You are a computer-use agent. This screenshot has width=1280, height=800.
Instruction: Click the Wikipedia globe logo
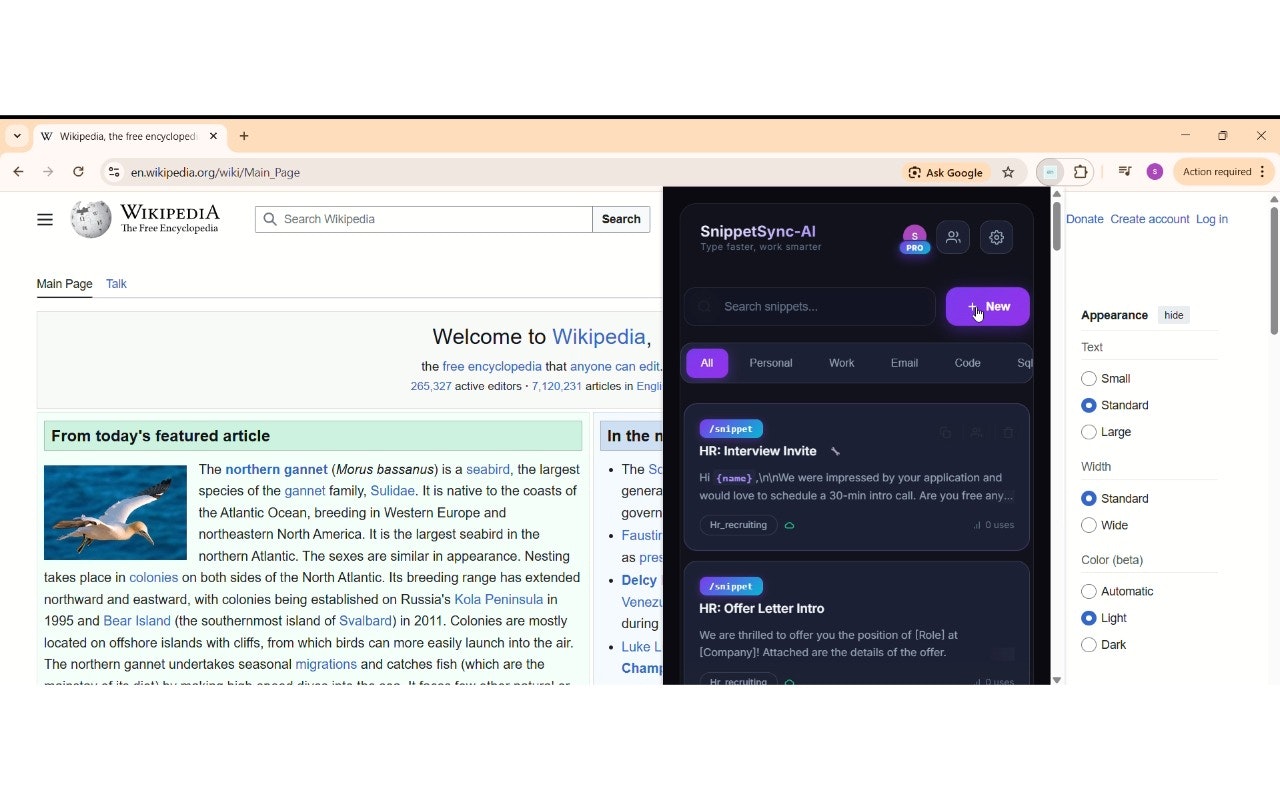coord(91,219)
